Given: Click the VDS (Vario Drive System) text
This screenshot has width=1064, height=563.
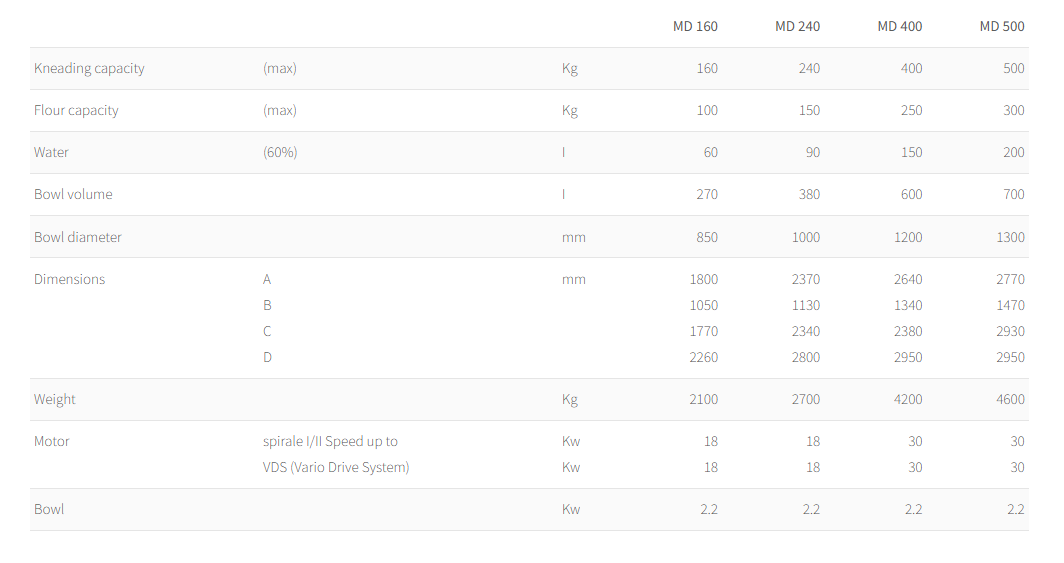Looking at the screenshot, I should click(336, 467).
